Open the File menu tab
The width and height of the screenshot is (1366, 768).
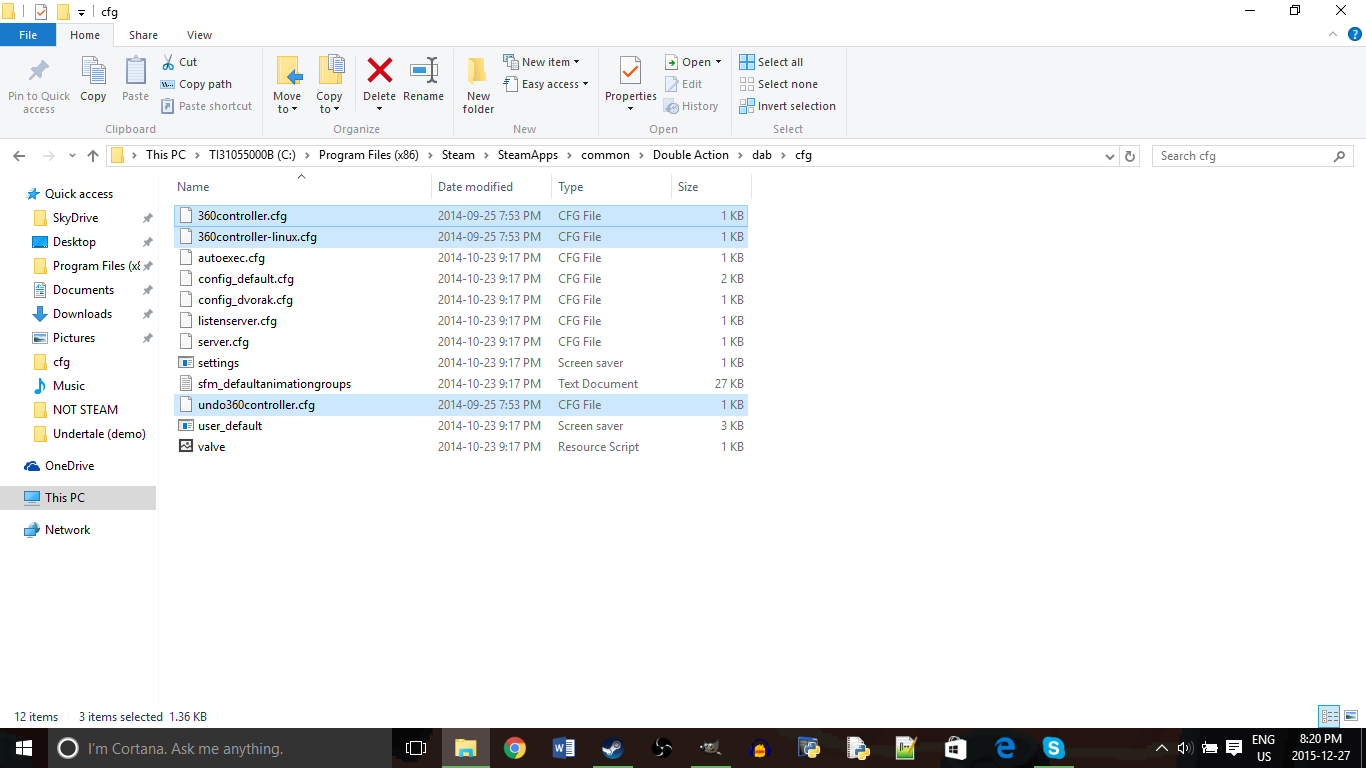(x=28, y=35)
